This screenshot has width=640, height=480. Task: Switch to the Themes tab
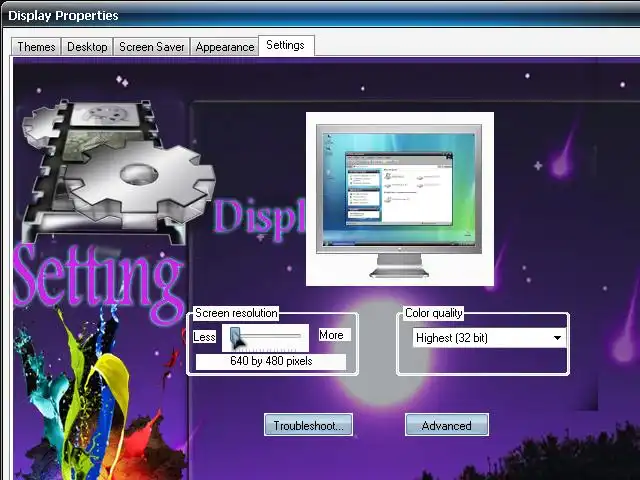click(36, 47)
